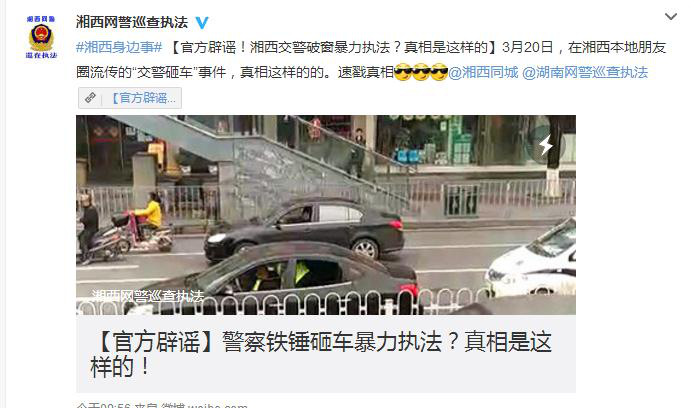Click the lightning bolt icon on the video

click(x=546, y=145)
